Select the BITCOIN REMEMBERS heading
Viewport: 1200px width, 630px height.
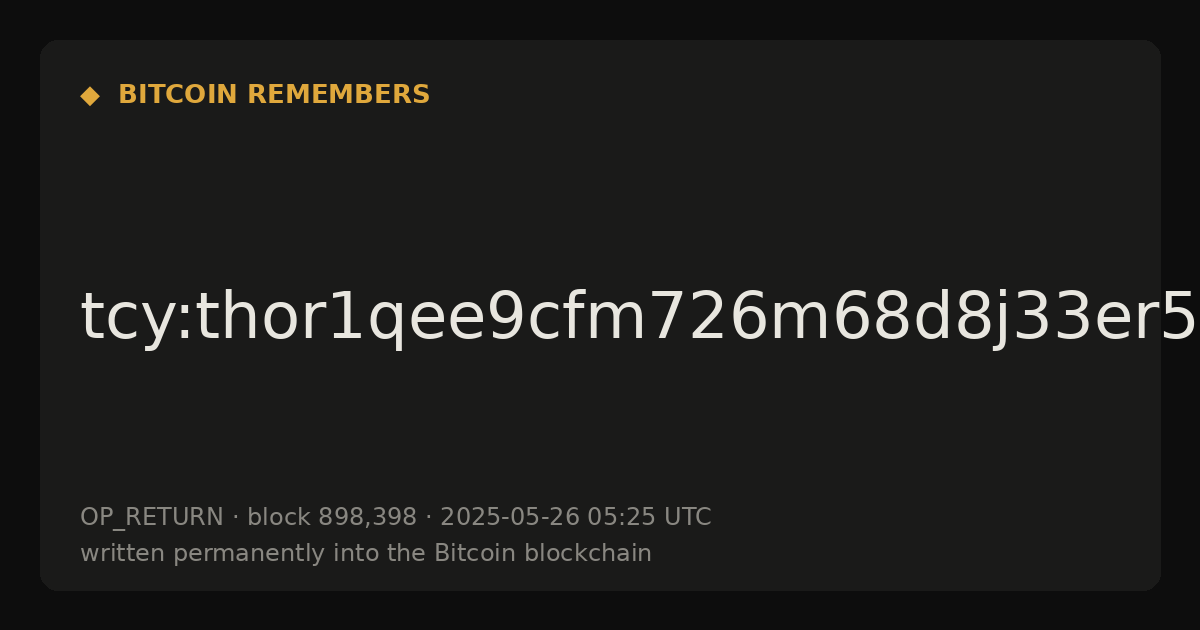tap(274, 95)
